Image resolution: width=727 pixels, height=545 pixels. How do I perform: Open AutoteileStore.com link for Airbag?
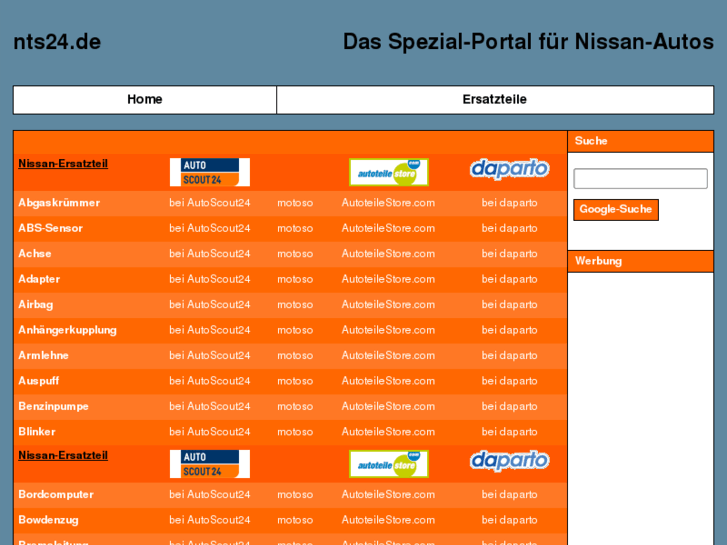click(x=389, y=305)
